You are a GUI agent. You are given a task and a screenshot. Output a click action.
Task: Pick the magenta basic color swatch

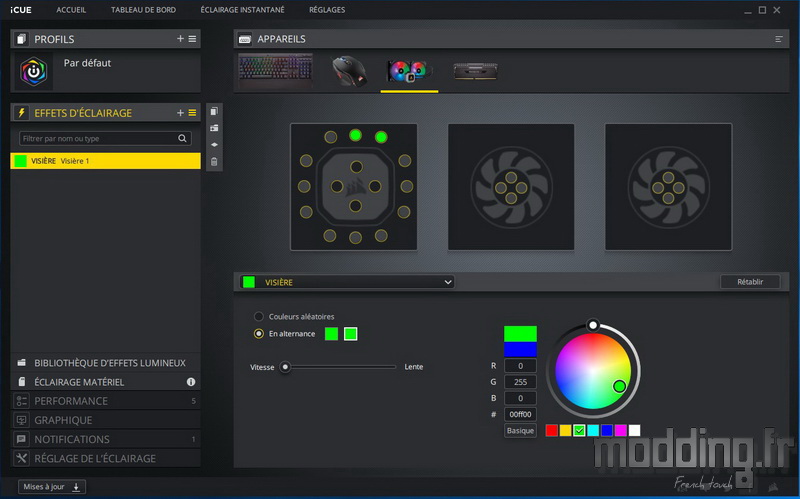coord(620,431)
